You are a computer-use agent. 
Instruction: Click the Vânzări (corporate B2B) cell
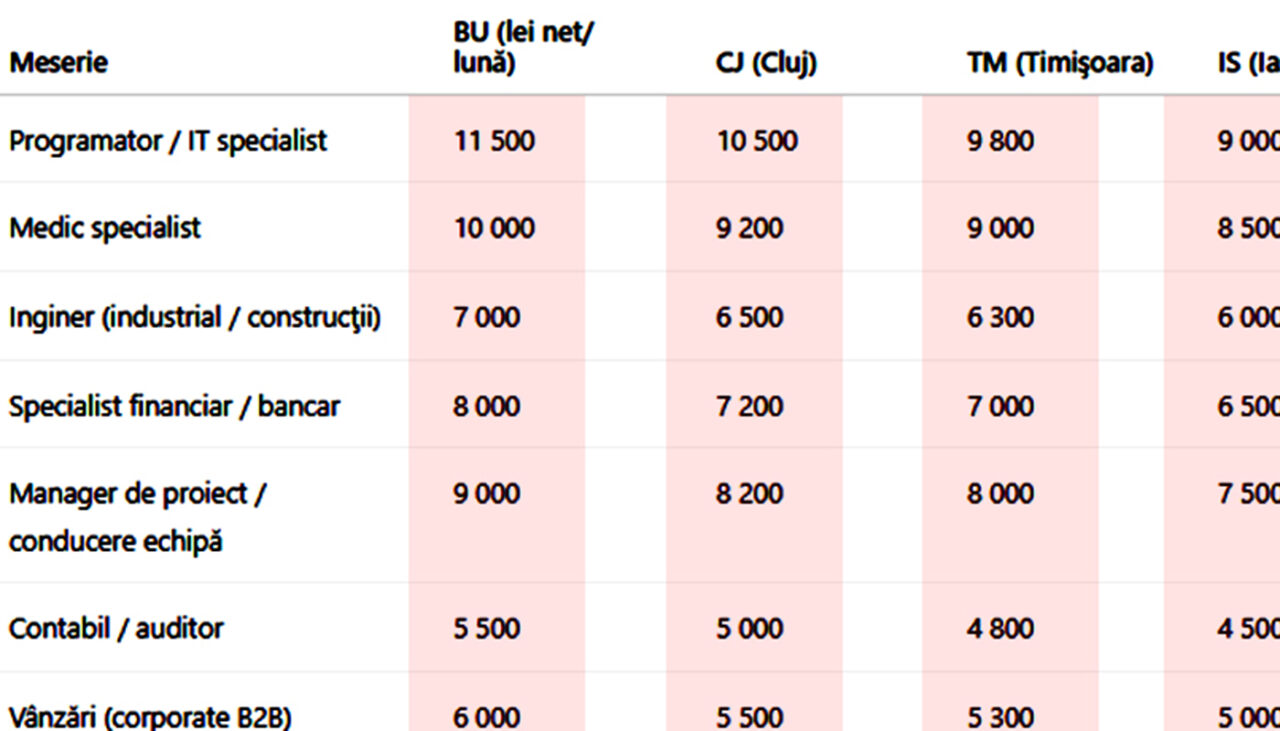pyautogui.click(x=150, y=717)
